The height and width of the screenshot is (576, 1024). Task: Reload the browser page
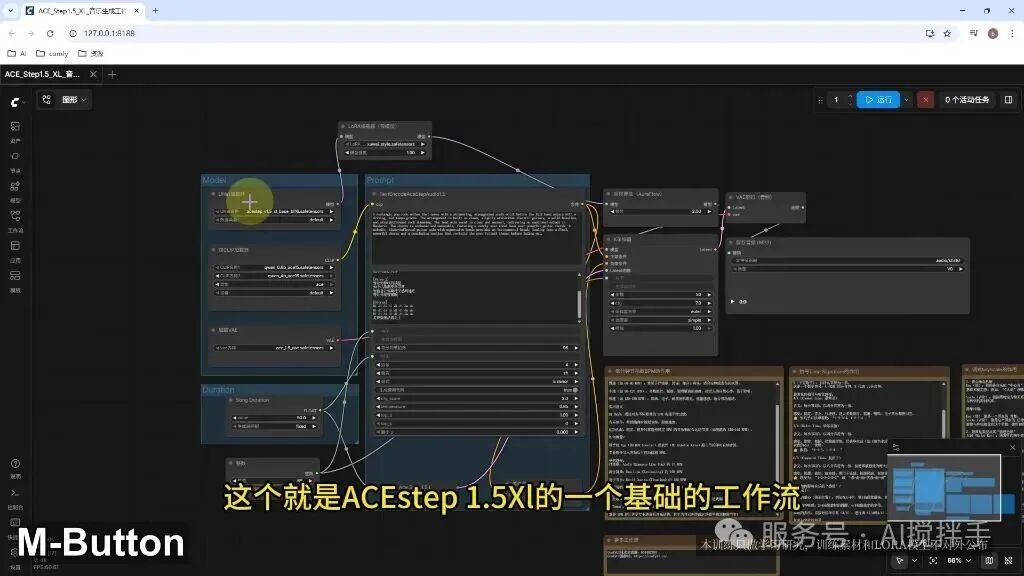pos(50,33)
